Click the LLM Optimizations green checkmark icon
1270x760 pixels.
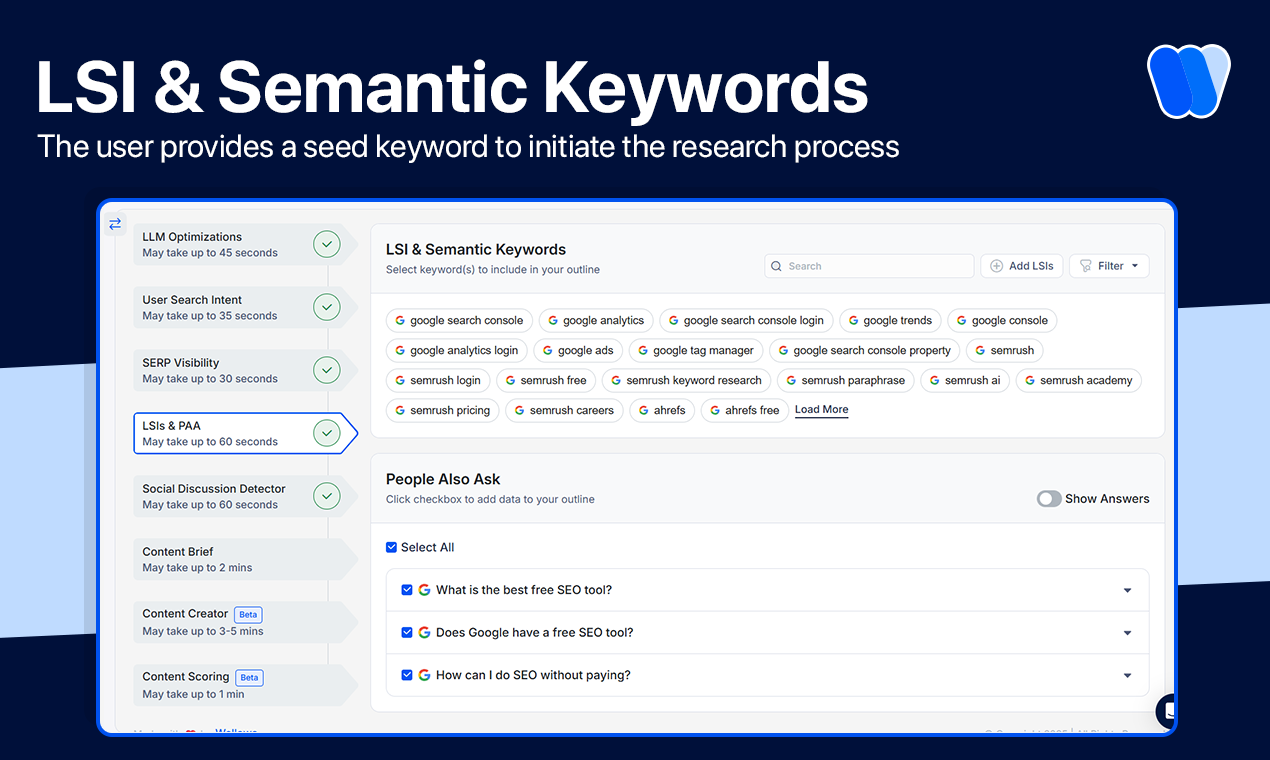pos(326,244)
